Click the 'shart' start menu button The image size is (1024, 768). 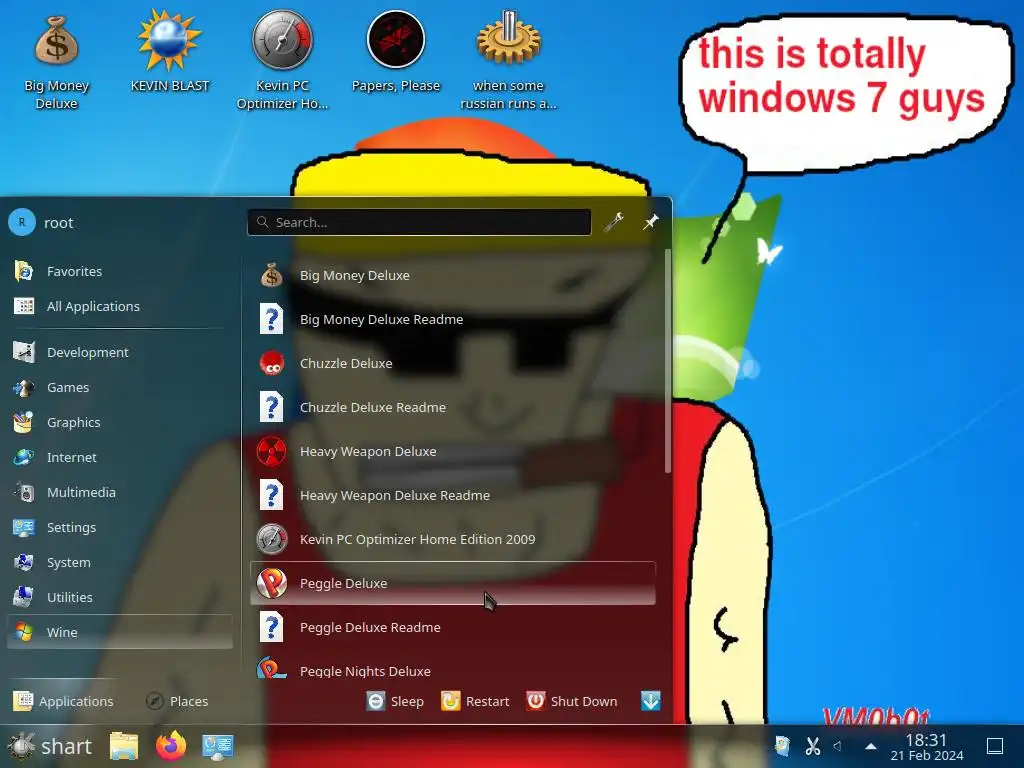50,746
